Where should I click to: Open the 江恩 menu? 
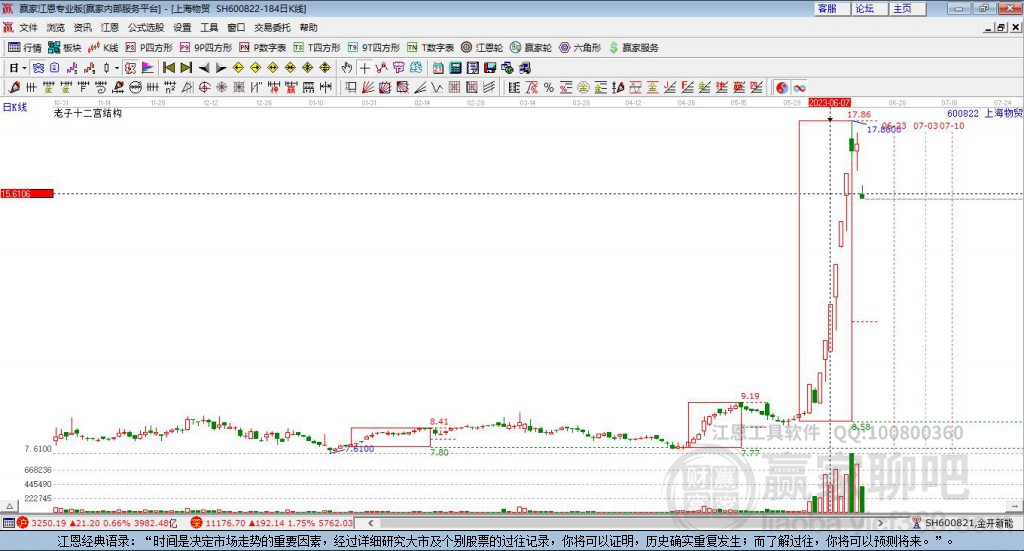click(x=109, y=27)
